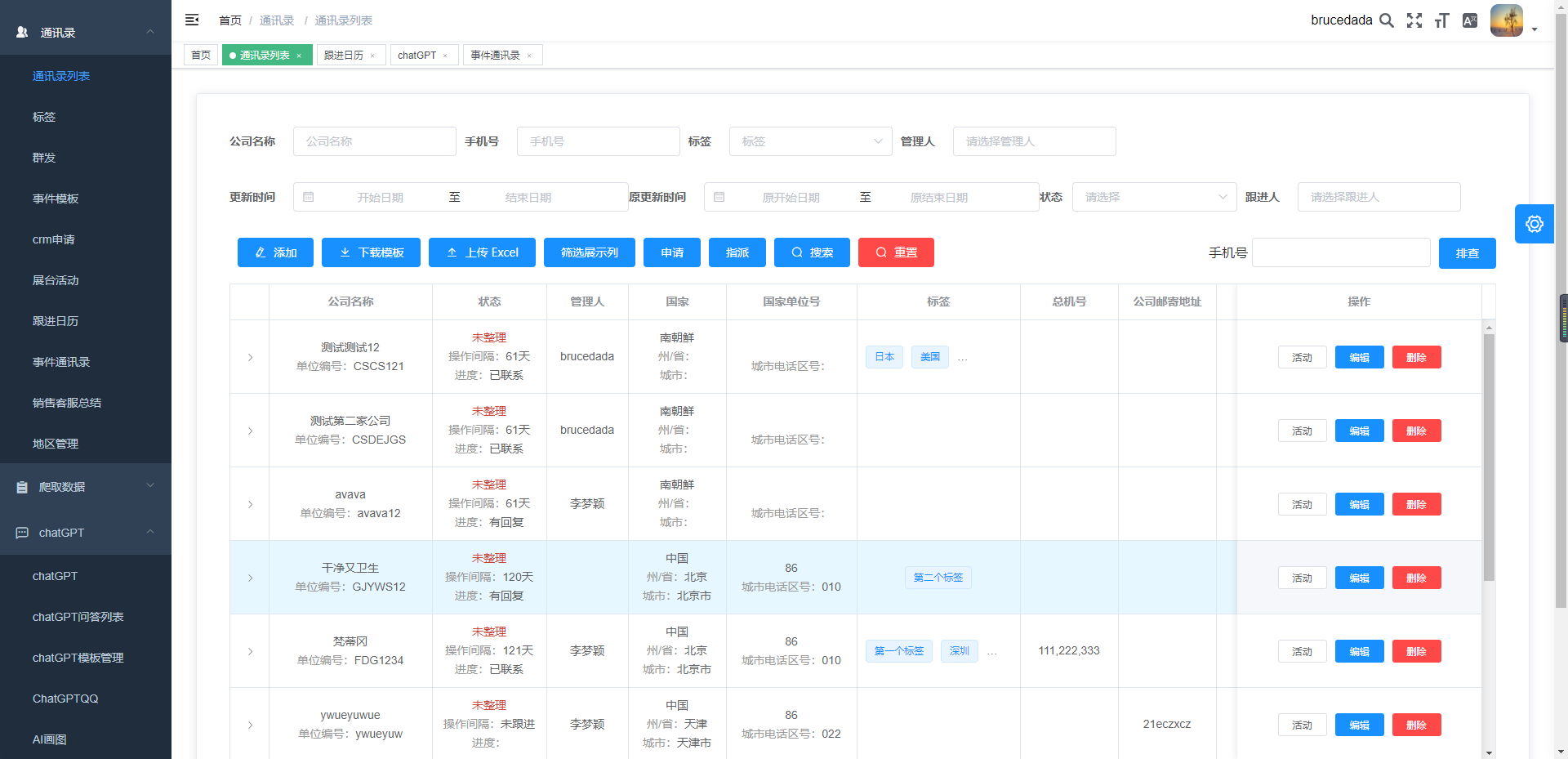Collapse the 通讯录 sidebar group
The image size is (1568, 759).
pos(150,32)
